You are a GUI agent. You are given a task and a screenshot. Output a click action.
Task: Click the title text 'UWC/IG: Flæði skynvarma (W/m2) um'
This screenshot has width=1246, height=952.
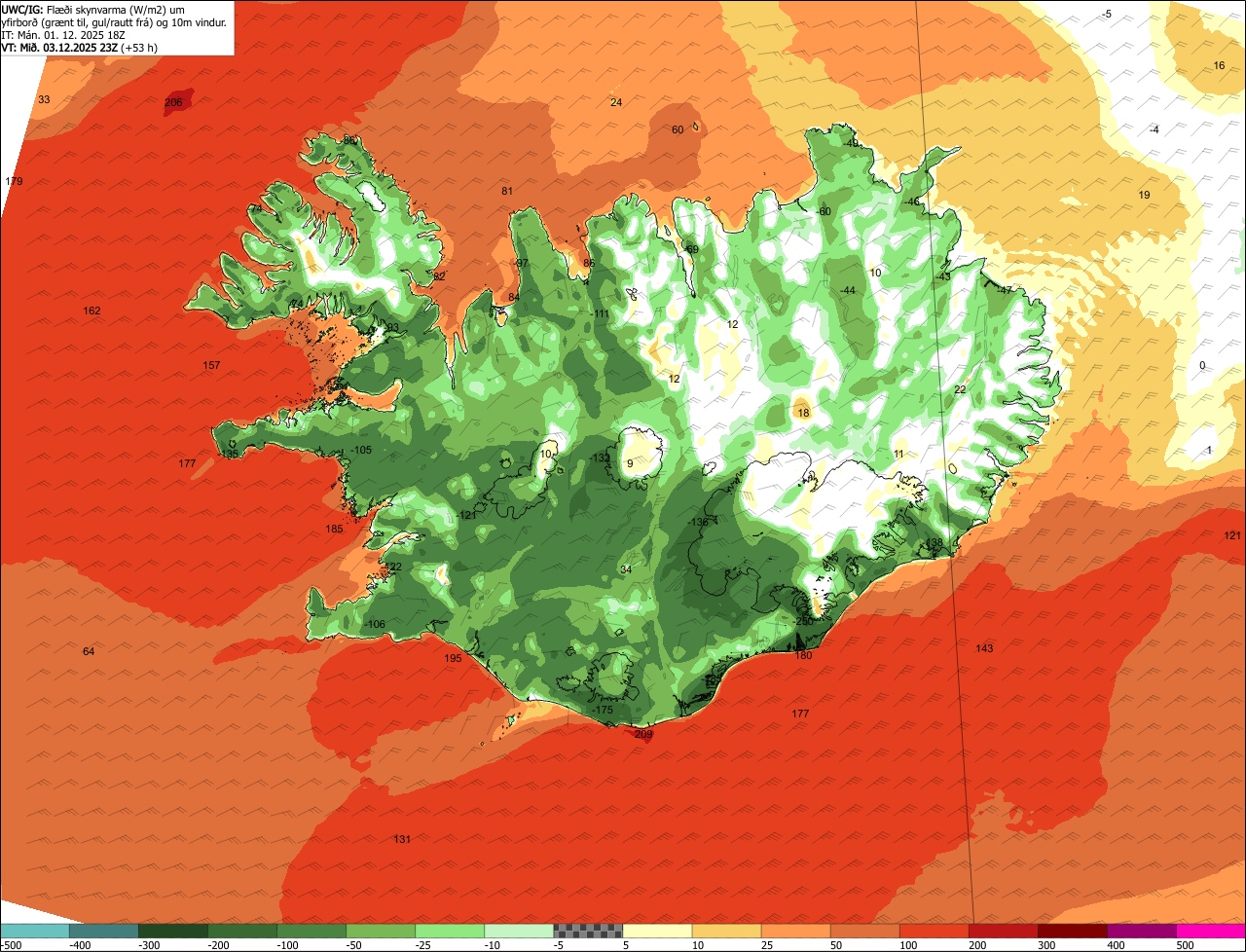tap(94, 9)
